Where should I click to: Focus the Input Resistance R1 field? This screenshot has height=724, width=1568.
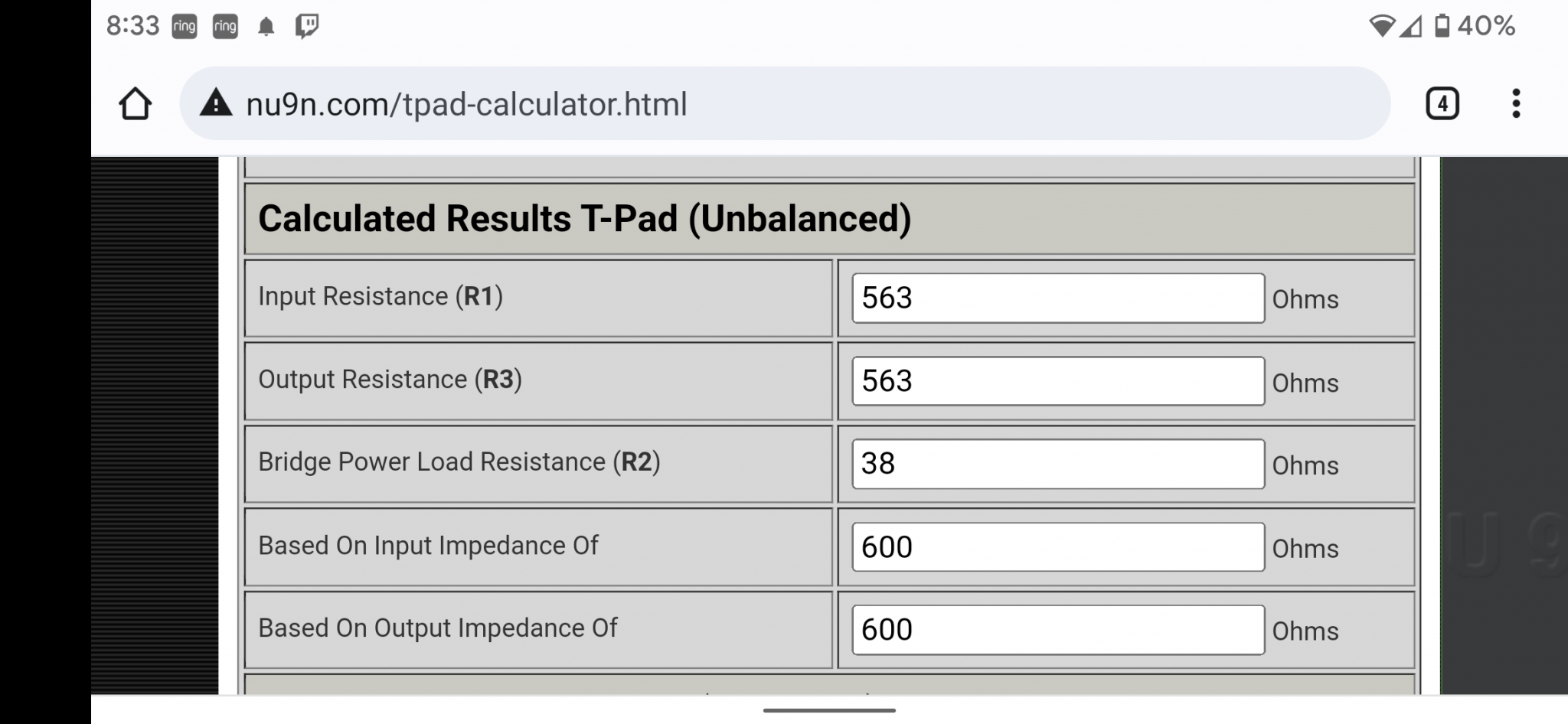[x=1058, y=298]
